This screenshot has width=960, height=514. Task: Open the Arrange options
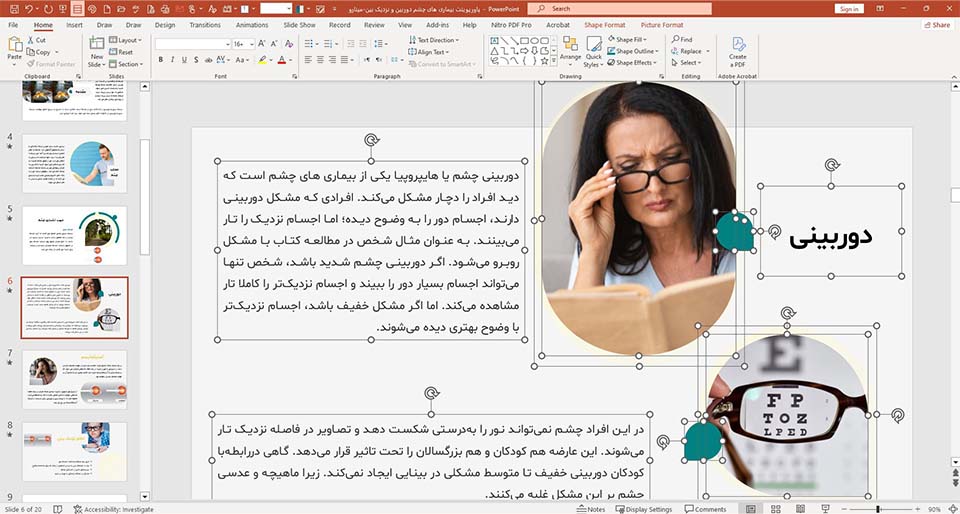pyautogui.click(x=570, y=52)
